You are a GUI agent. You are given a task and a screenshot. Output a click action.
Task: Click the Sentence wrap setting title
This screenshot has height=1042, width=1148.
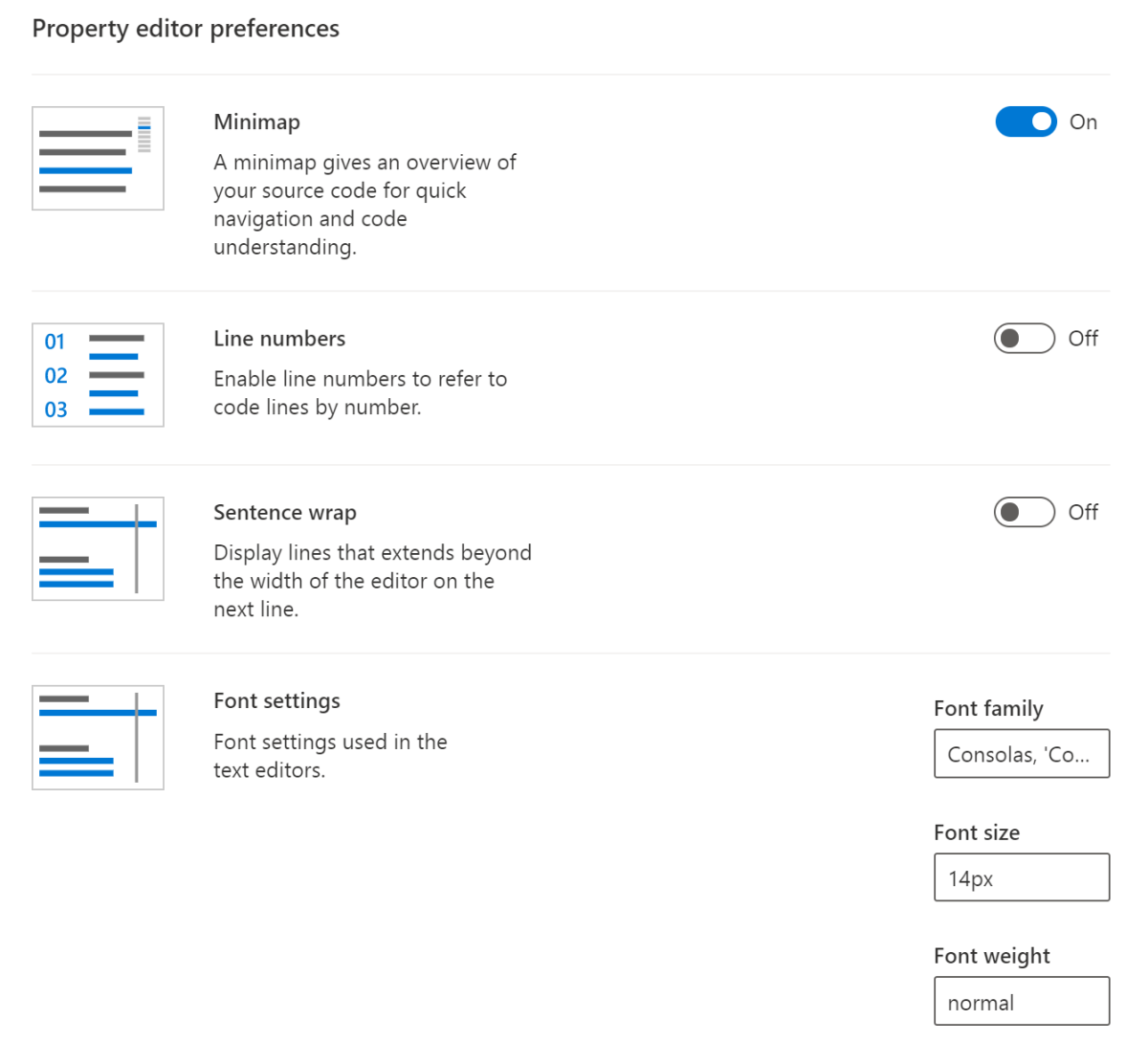coord(284,512)
